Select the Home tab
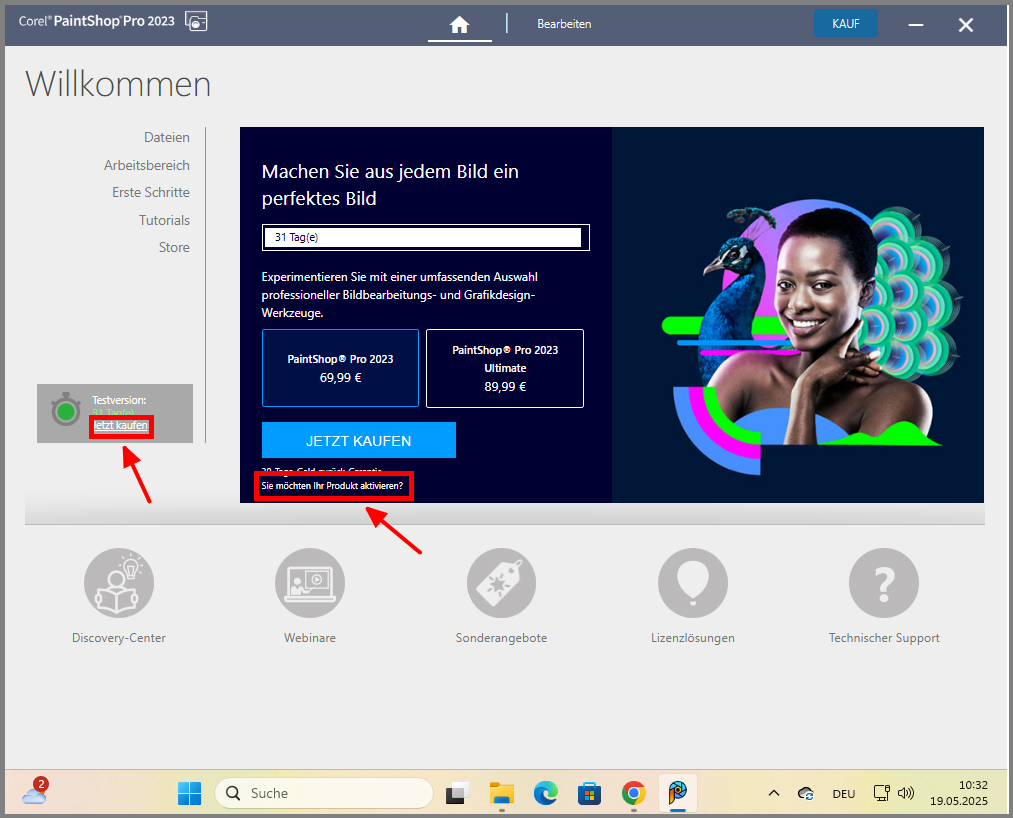Viewport: 1013px width, 818px height. click(x=459, y=24)
